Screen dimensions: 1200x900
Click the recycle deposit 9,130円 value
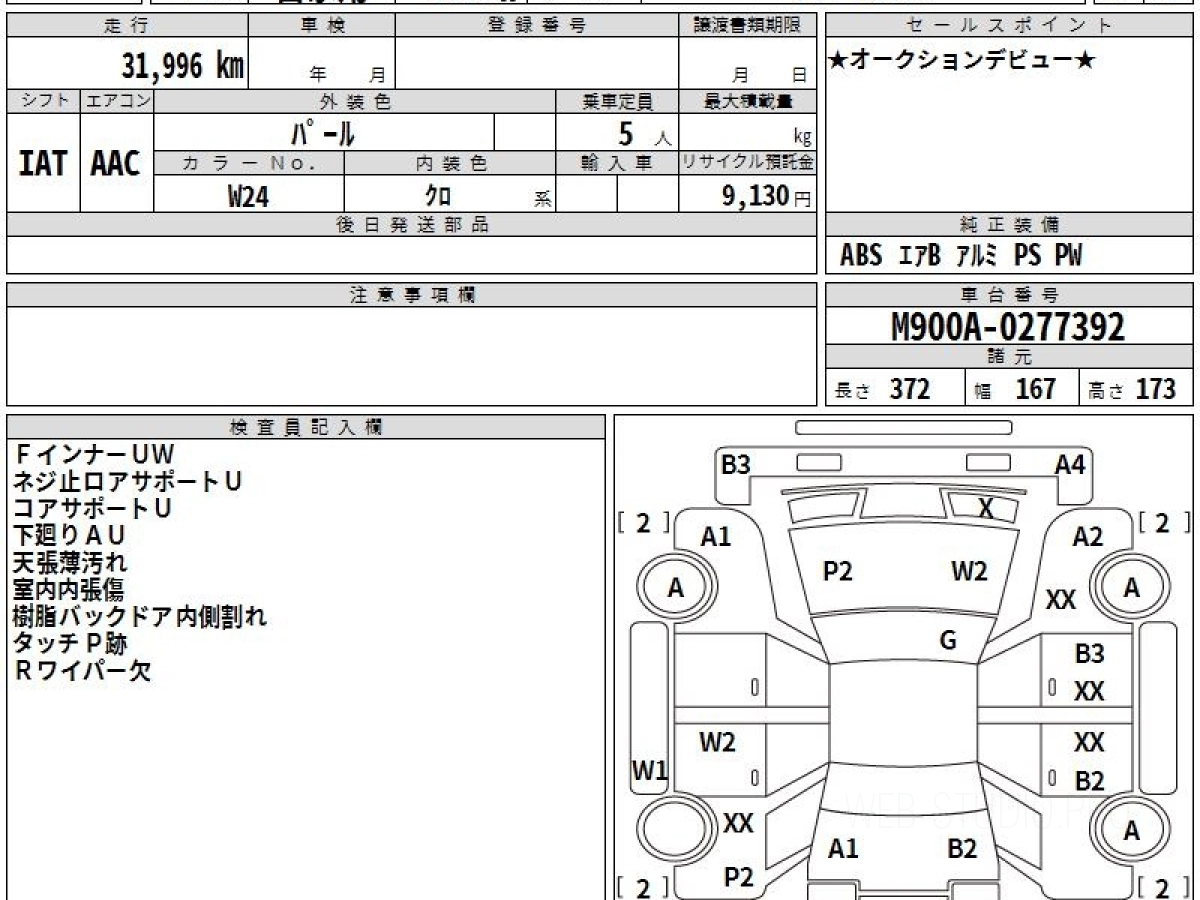coord(766,196)
